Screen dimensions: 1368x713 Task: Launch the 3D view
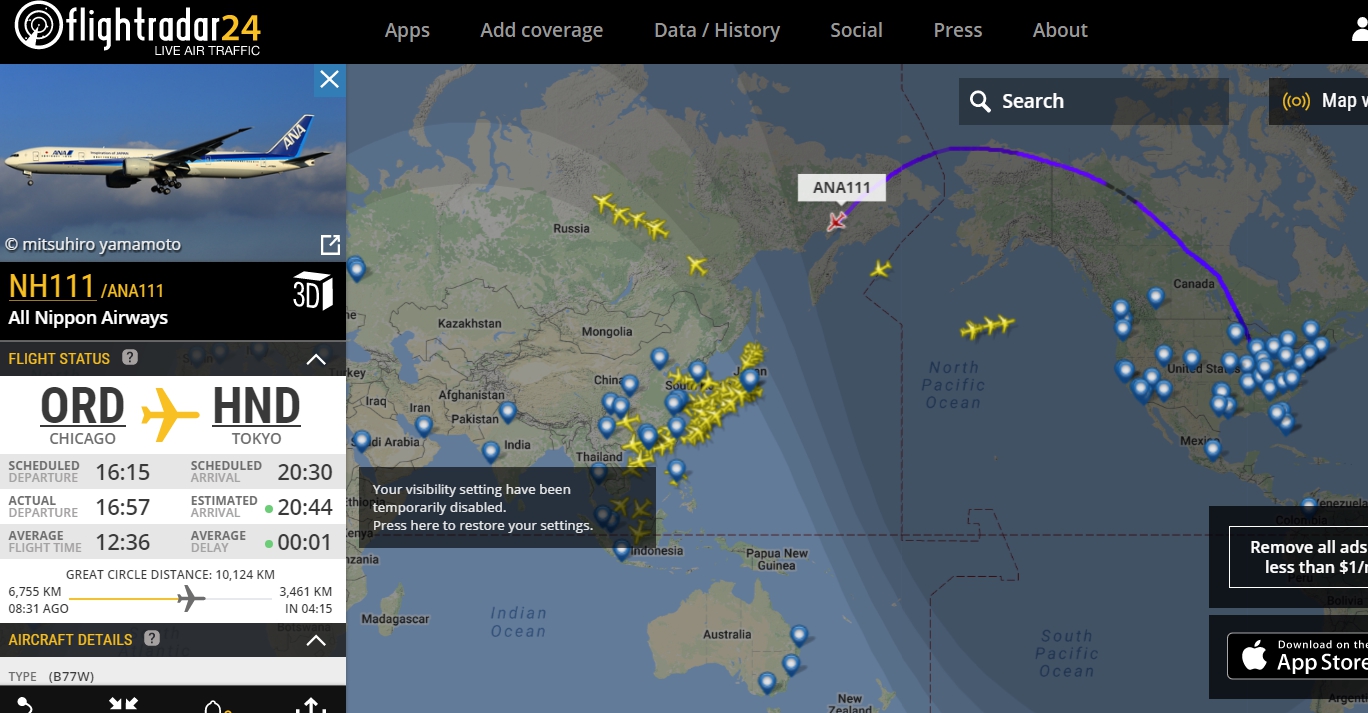312,290
